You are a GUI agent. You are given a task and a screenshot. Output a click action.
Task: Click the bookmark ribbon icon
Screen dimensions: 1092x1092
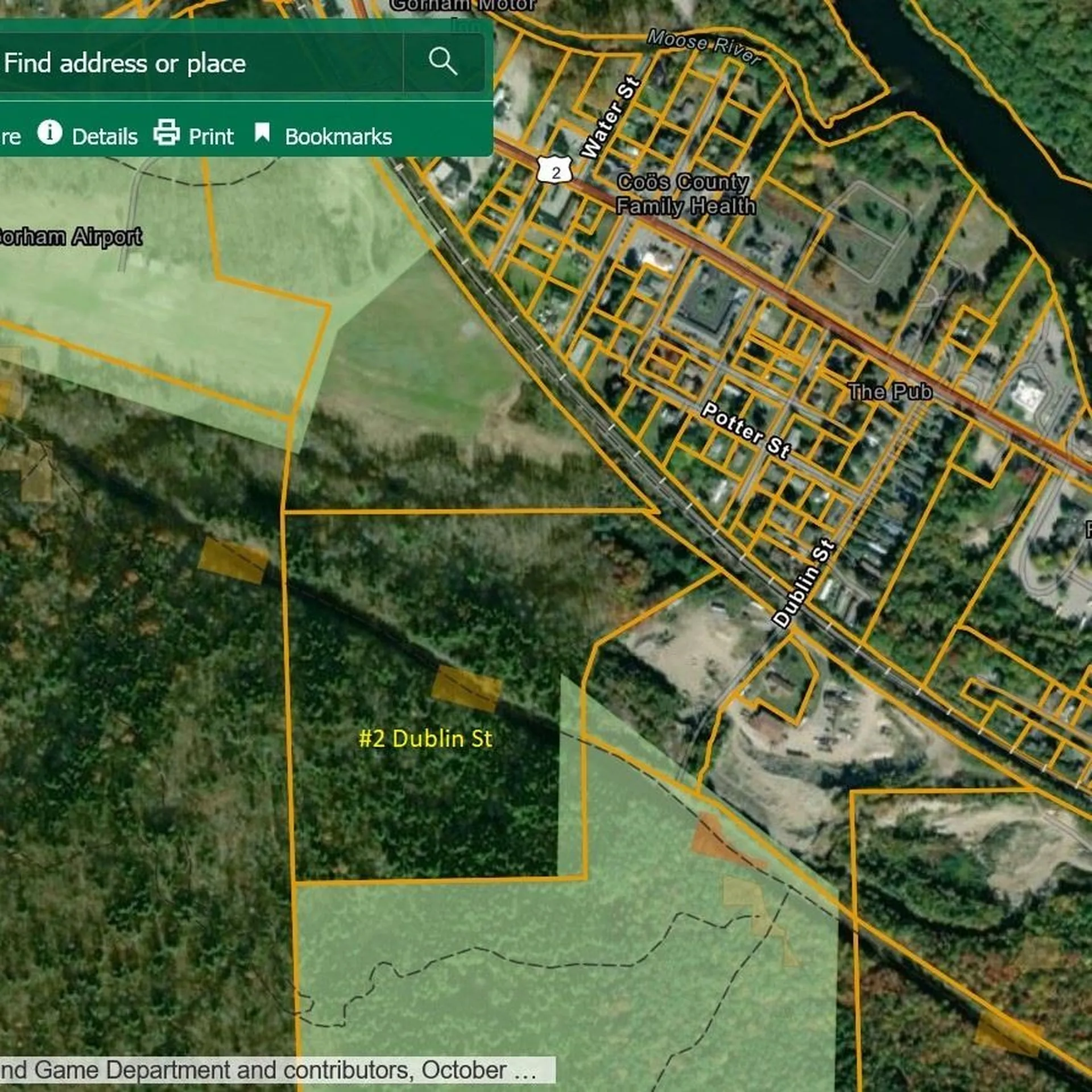[x=262, y=133]
